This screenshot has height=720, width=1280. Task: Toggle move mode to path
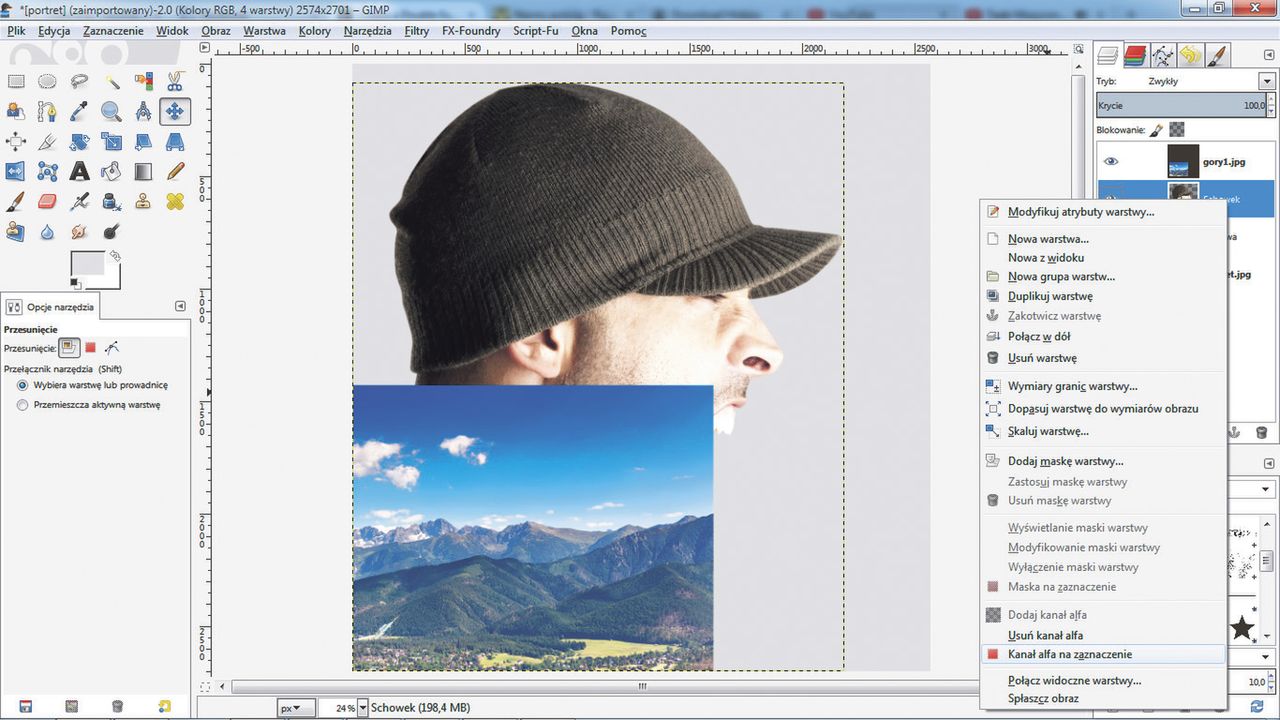pyautogui.click(x=112, y=348)
